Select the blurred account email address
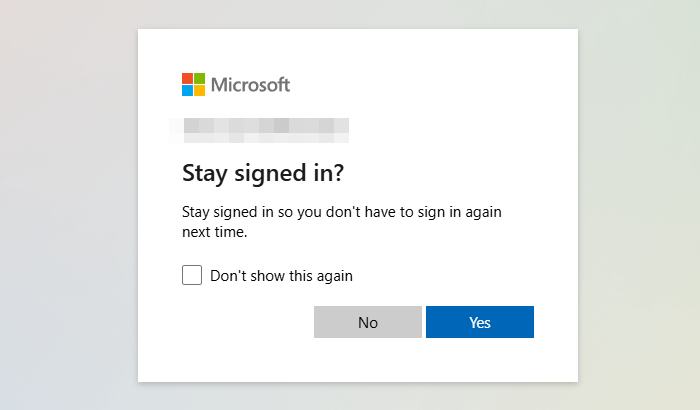Screen dimensions: 700x410 [259, 126]
